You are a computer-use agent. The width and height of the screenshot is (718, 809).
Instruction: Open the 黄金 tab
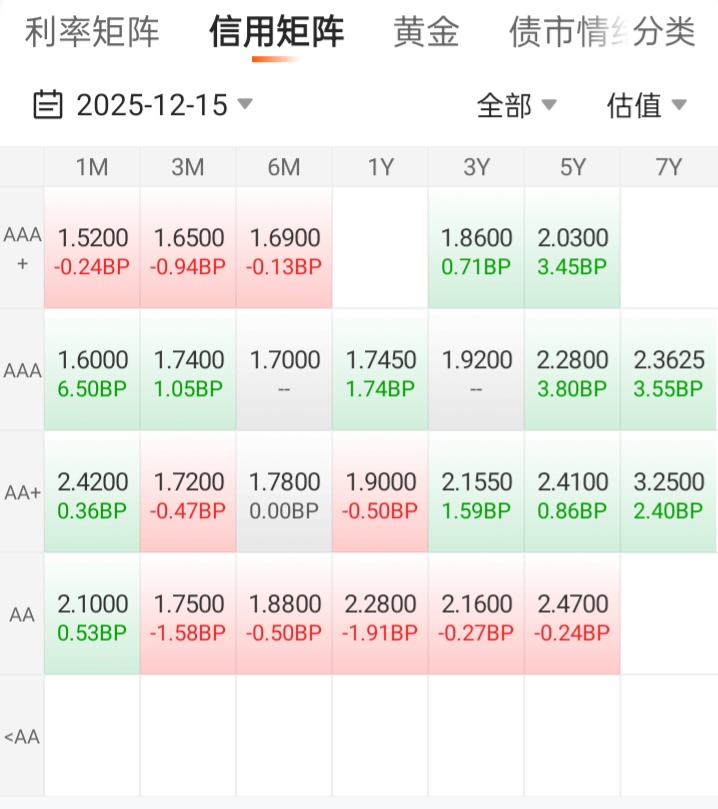(x=426, y=33)
